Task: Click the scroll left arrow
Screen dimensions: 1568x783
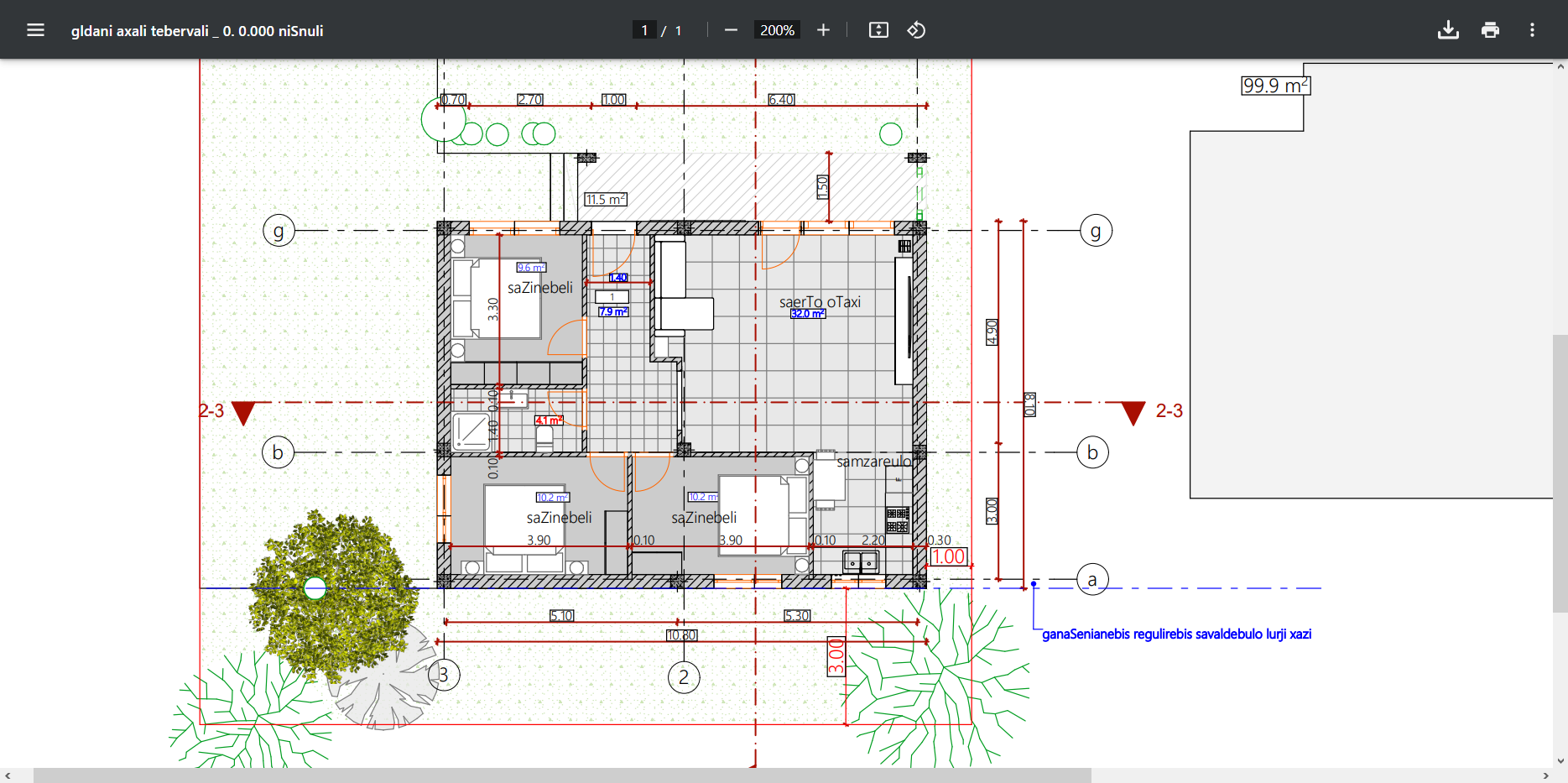Action: (x=8, y=775)
